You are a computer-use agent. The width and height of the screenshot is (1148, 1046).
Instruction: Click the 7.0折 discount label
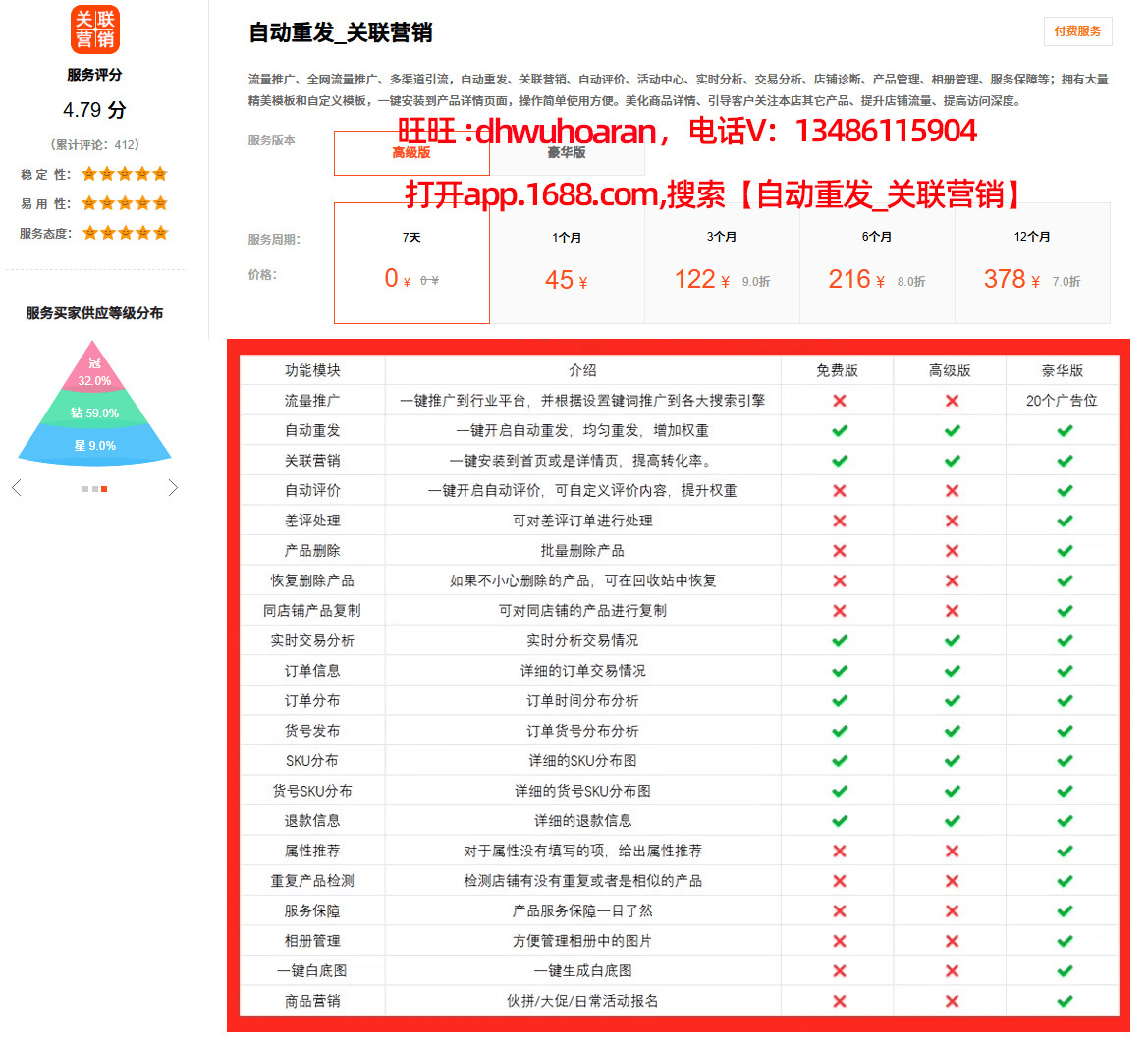[x=1066, y=281]
